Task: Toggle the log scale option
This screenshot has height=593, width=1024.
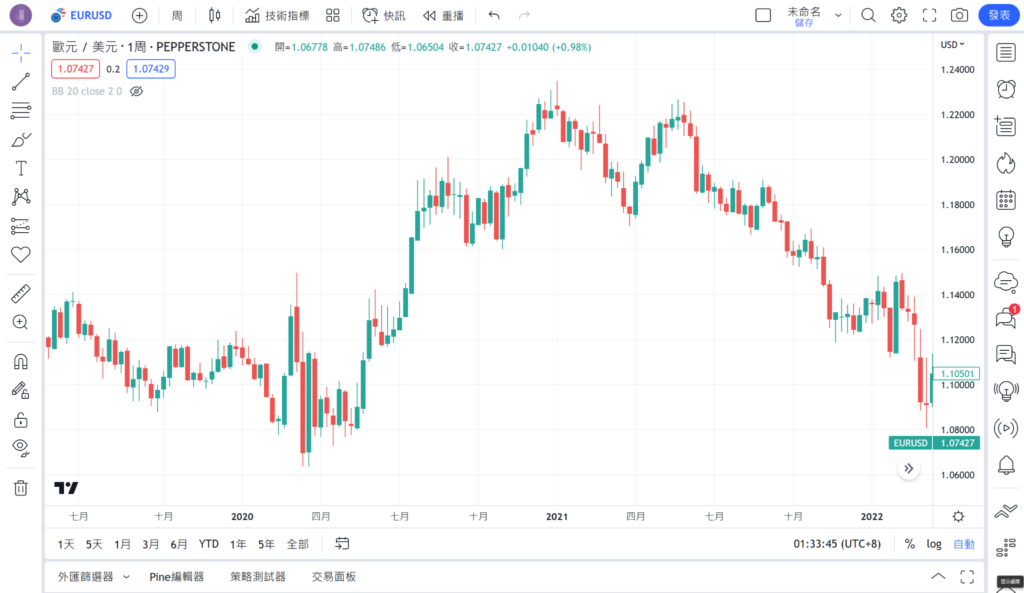Action: (x=934, y=544)
